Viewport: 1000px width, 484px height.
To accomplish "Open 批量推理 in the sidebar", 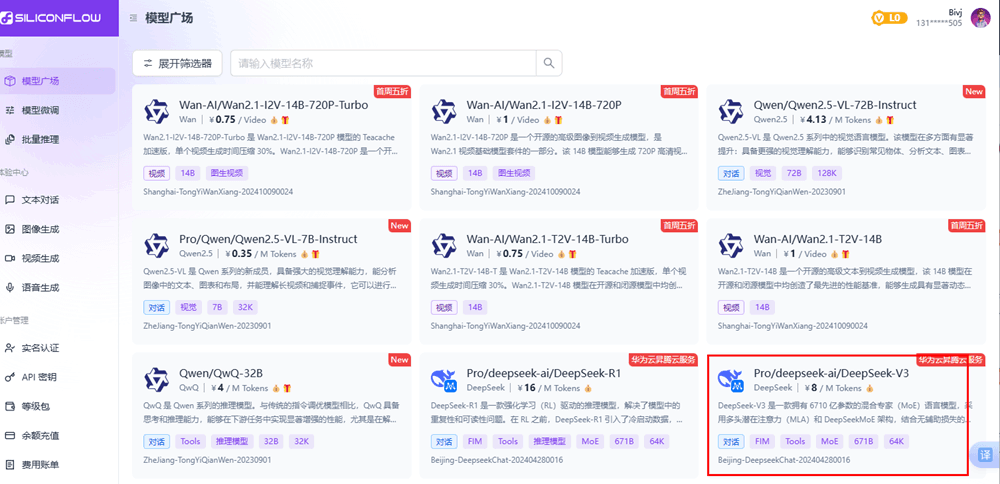I will click(40, 139).
